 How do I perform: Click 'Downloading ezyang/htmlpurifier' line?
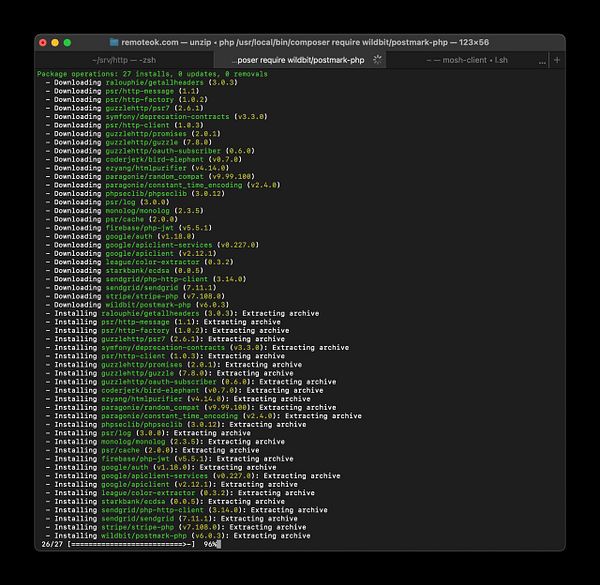[x=137, y=168]
